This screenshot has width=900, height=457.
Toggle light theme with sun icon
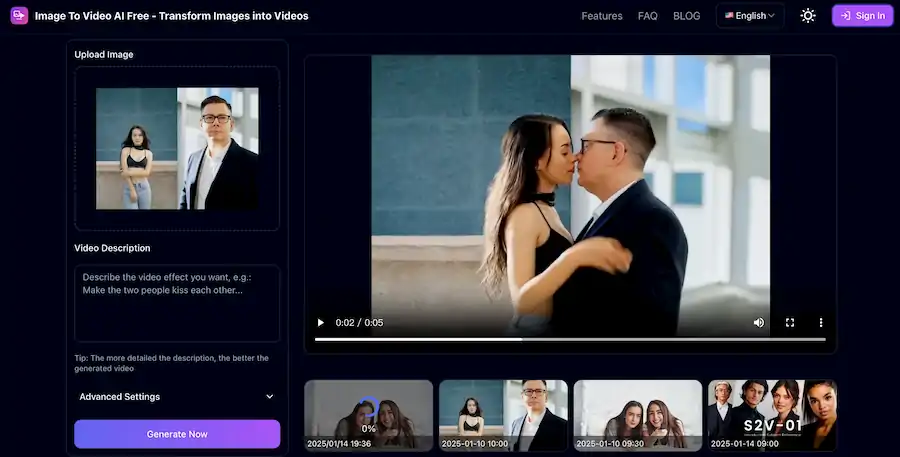click(808, 16)
